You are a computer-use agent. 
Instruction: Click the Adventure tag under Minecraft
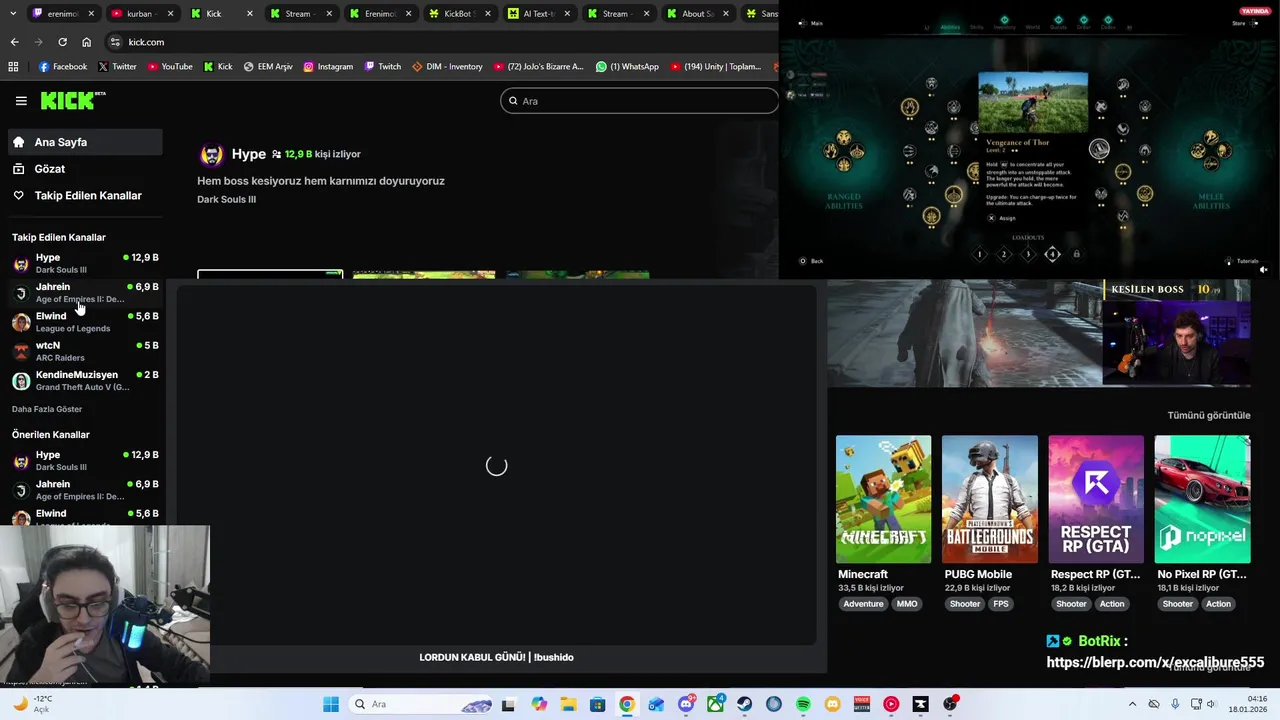[863, 604]
